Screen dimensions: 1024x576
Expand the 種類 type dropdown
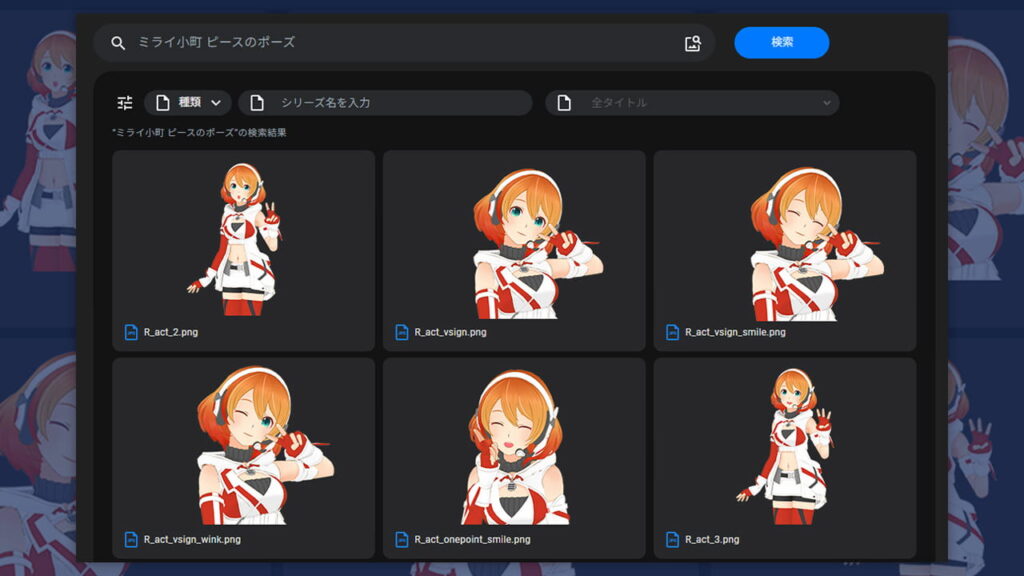point(189,103)
